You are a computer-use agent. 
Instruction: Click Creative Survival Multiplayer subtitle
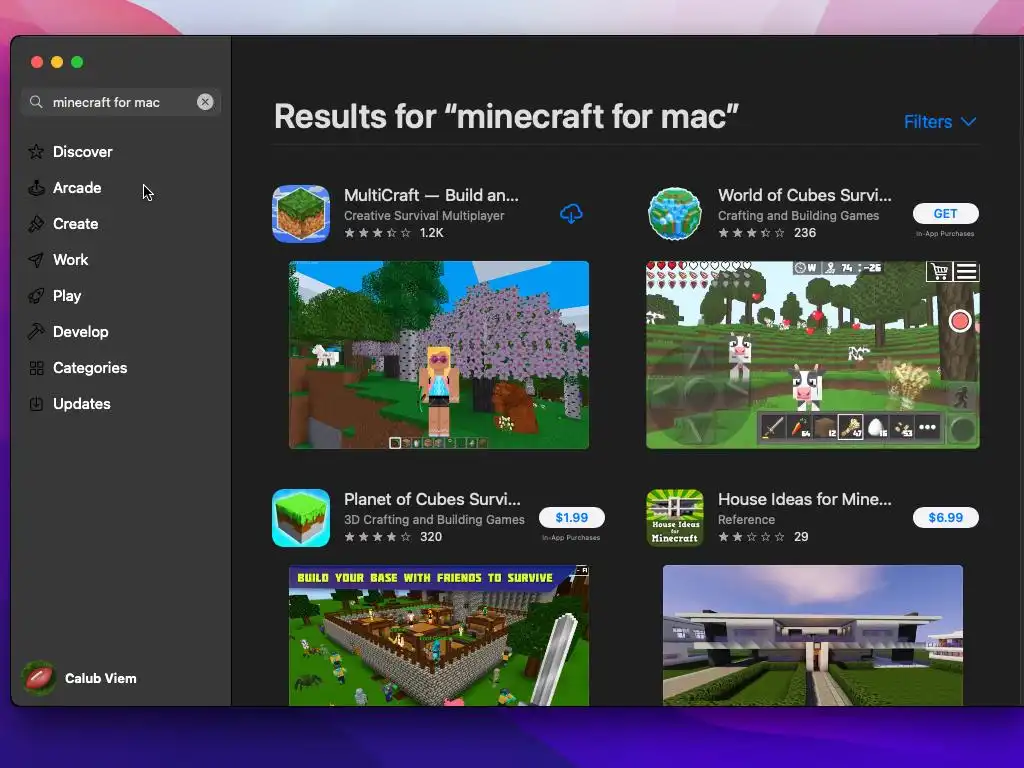pos(424,216)
